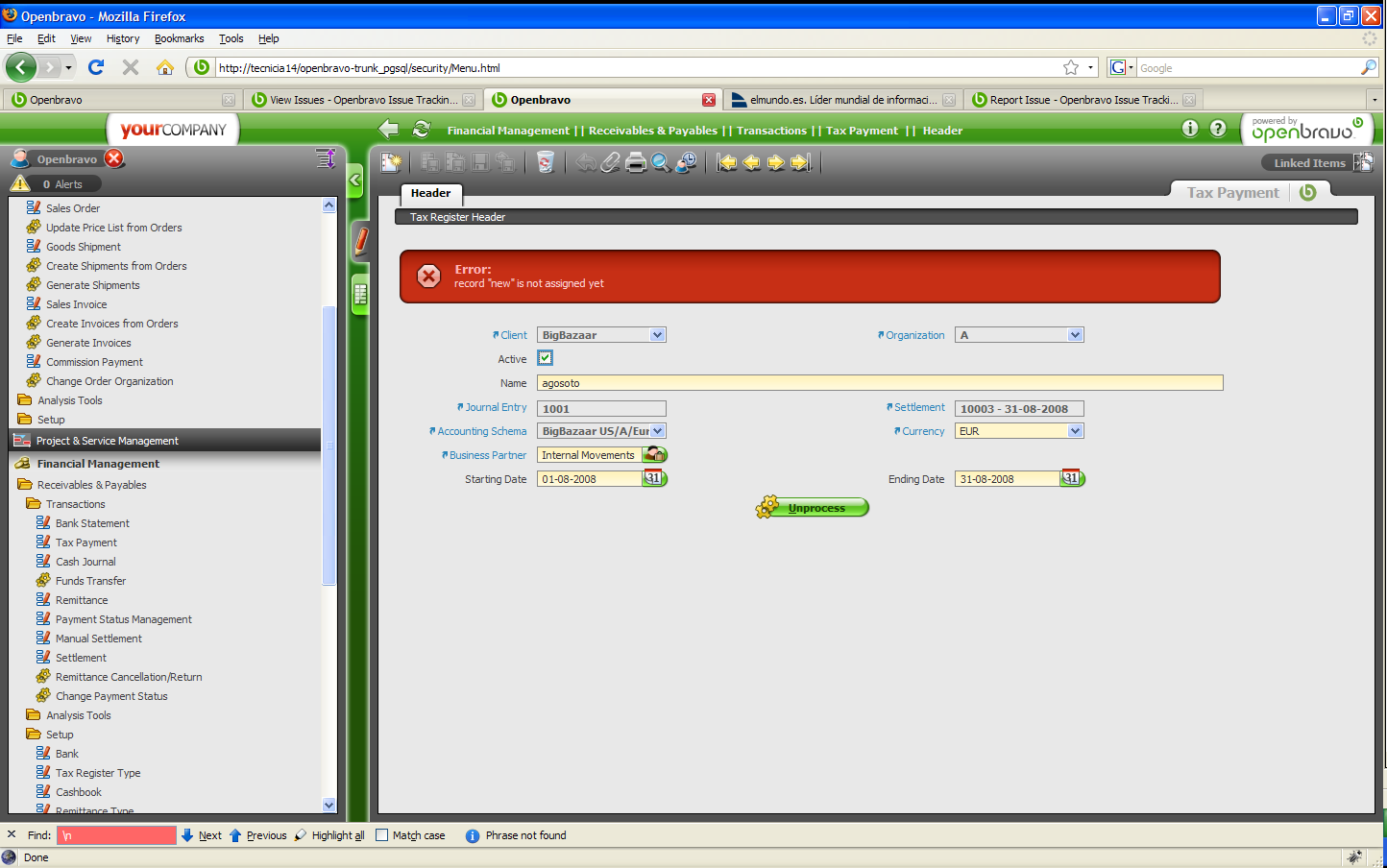This screenshot has height=868, width=1387.
Task: Expand the Project & Service Management section
Action: click(x=165, y=441)
